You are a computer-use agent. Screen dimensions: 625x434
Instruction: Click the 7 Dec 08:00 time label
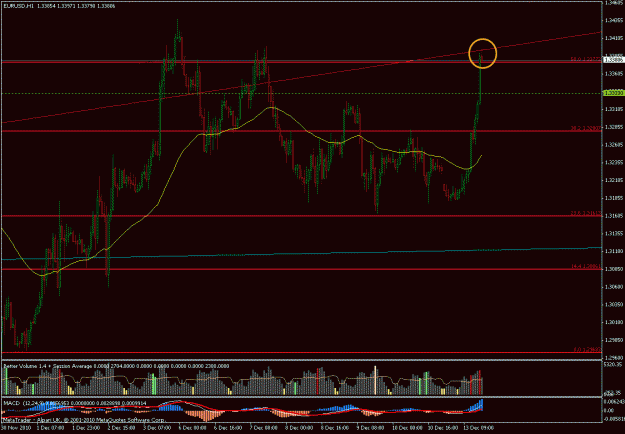(x=263, y=427)
